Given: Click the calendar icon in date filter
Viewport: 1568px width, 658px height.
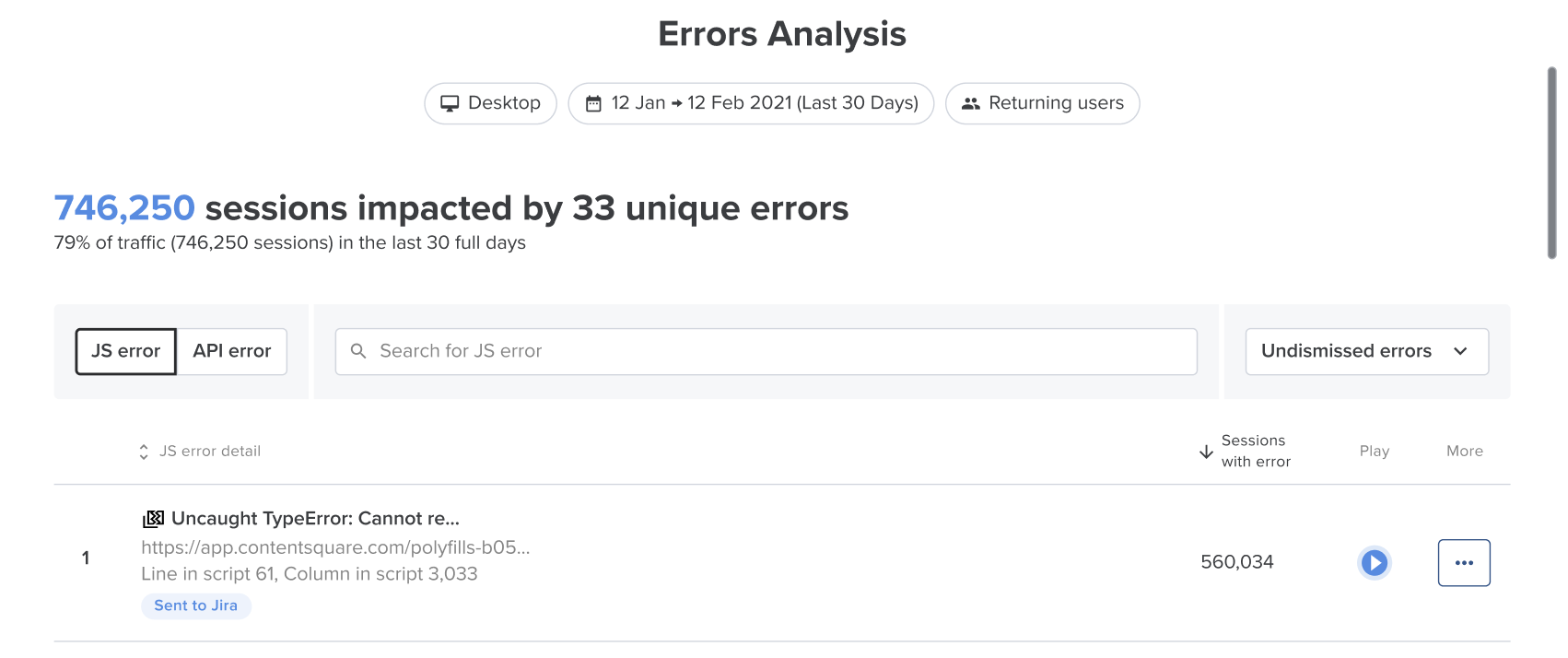Looking at the screenshot, I should [x=593, y=103].
